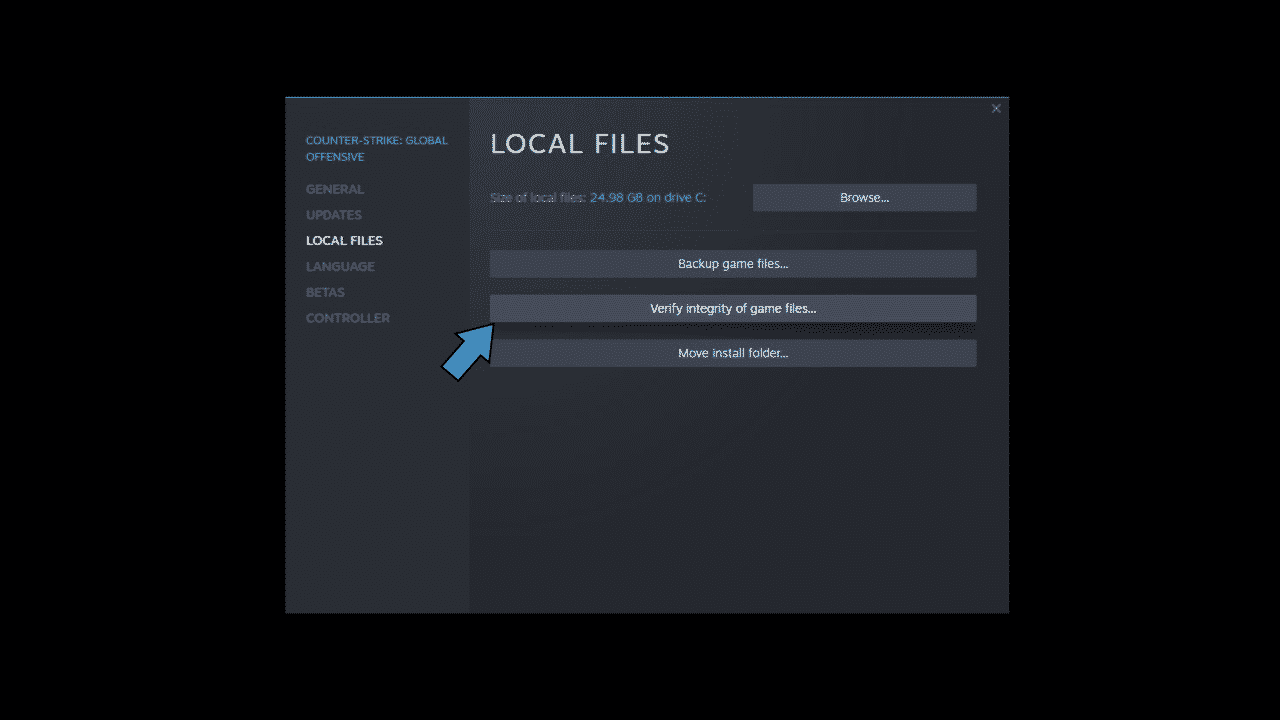Image resolution: width=1280 pixels, height=720 pixels.
Task: Move the install folder
Action: coord(733,352)
